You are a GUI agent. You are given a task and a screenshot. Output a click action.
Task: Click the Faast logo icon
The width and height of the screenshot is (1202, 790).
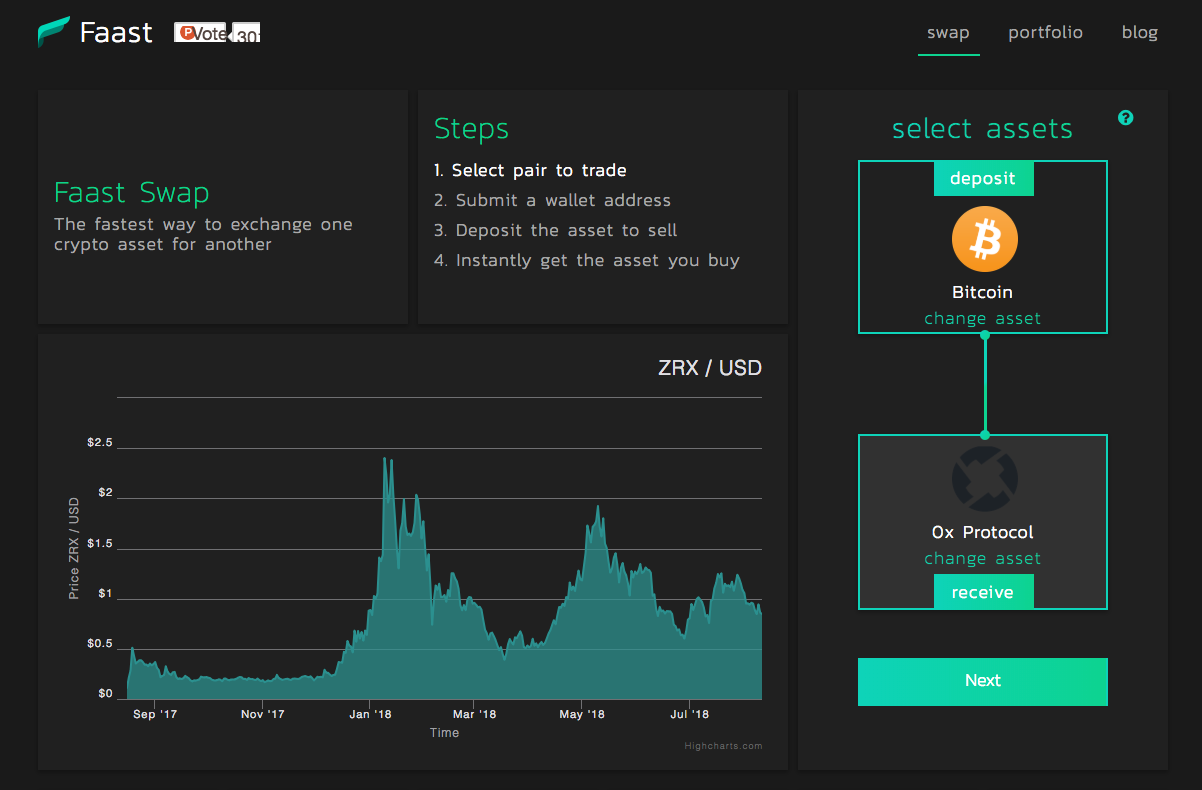coord(53,32)
